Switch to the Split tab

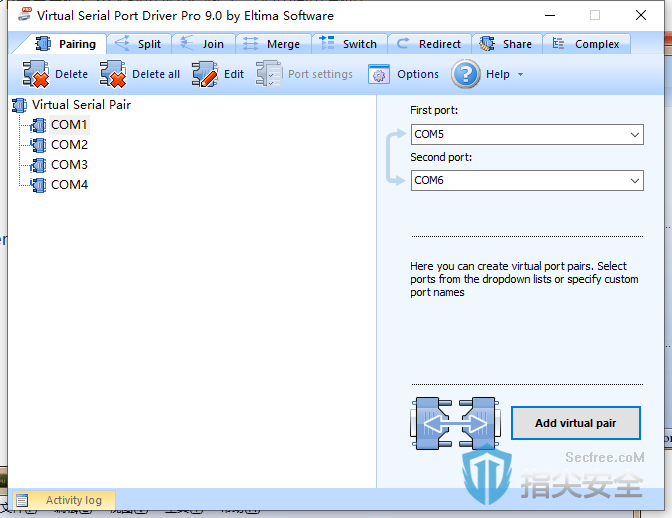click(139, 44)
